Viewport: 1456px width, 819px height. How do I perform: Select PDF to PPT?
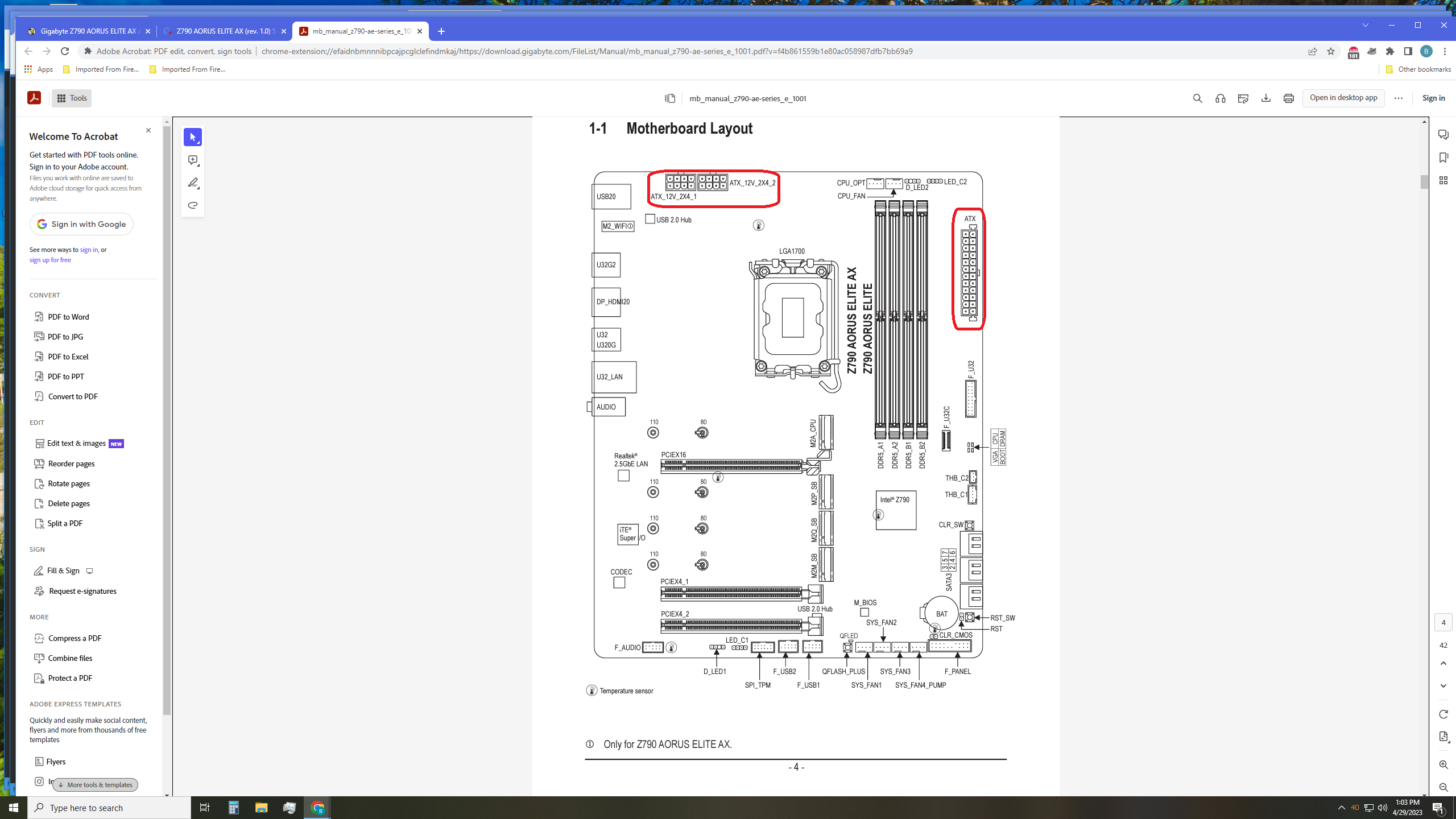click(x=59, y=377)
